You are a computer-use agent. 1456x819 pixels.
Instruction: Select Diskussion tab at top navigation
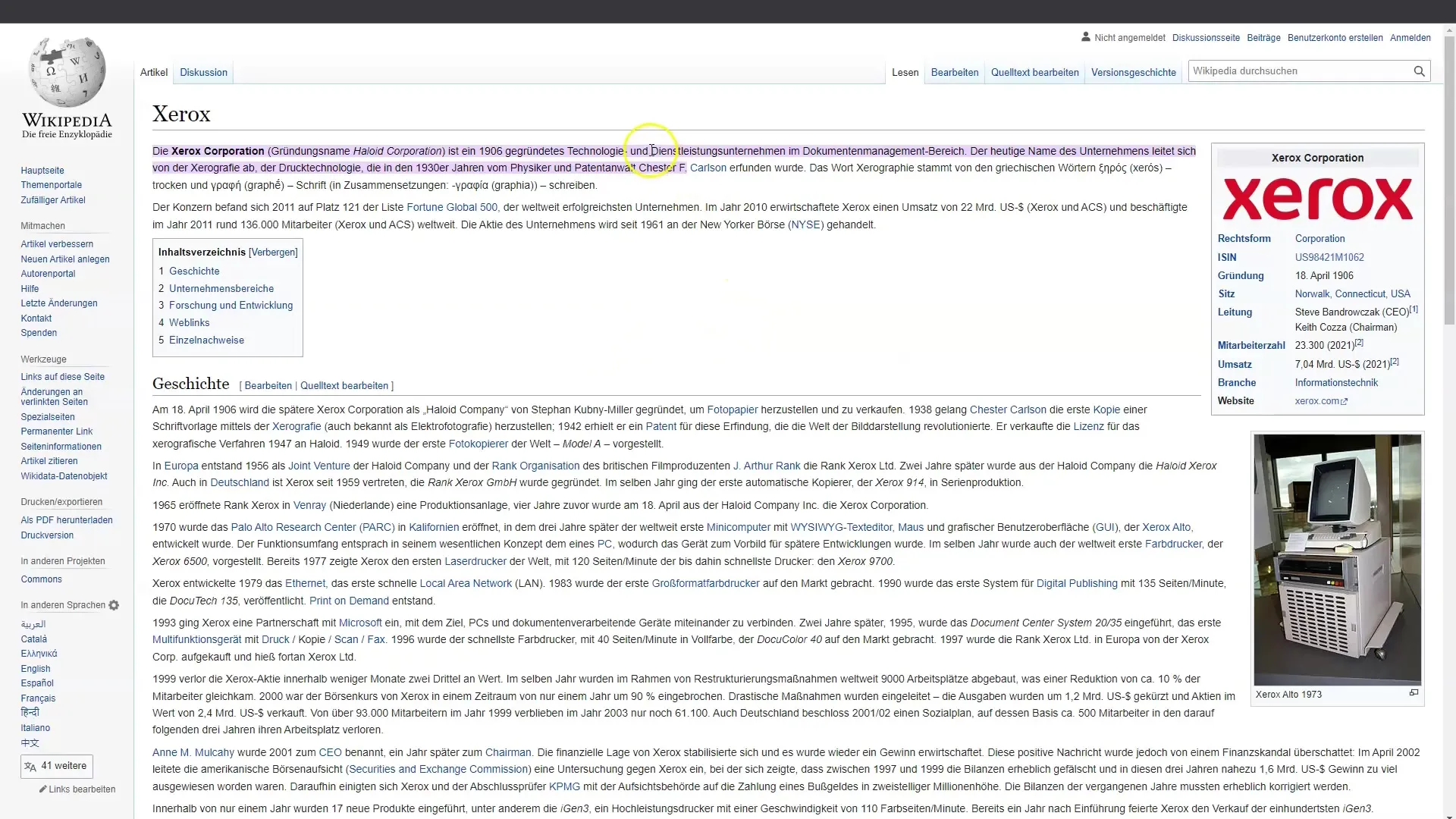click(203, 71)
